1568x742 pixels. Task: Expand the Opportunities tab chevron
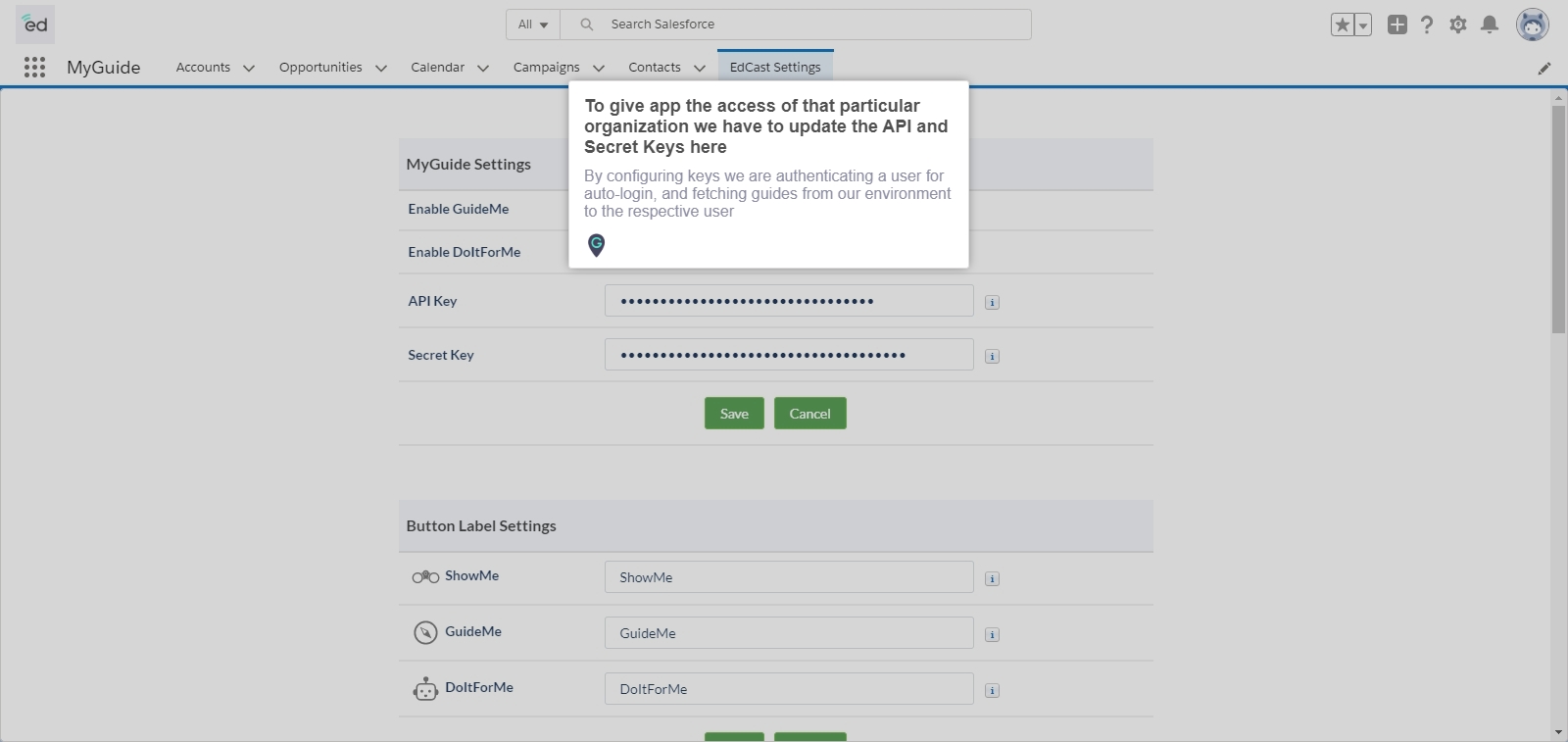point(381,68)
